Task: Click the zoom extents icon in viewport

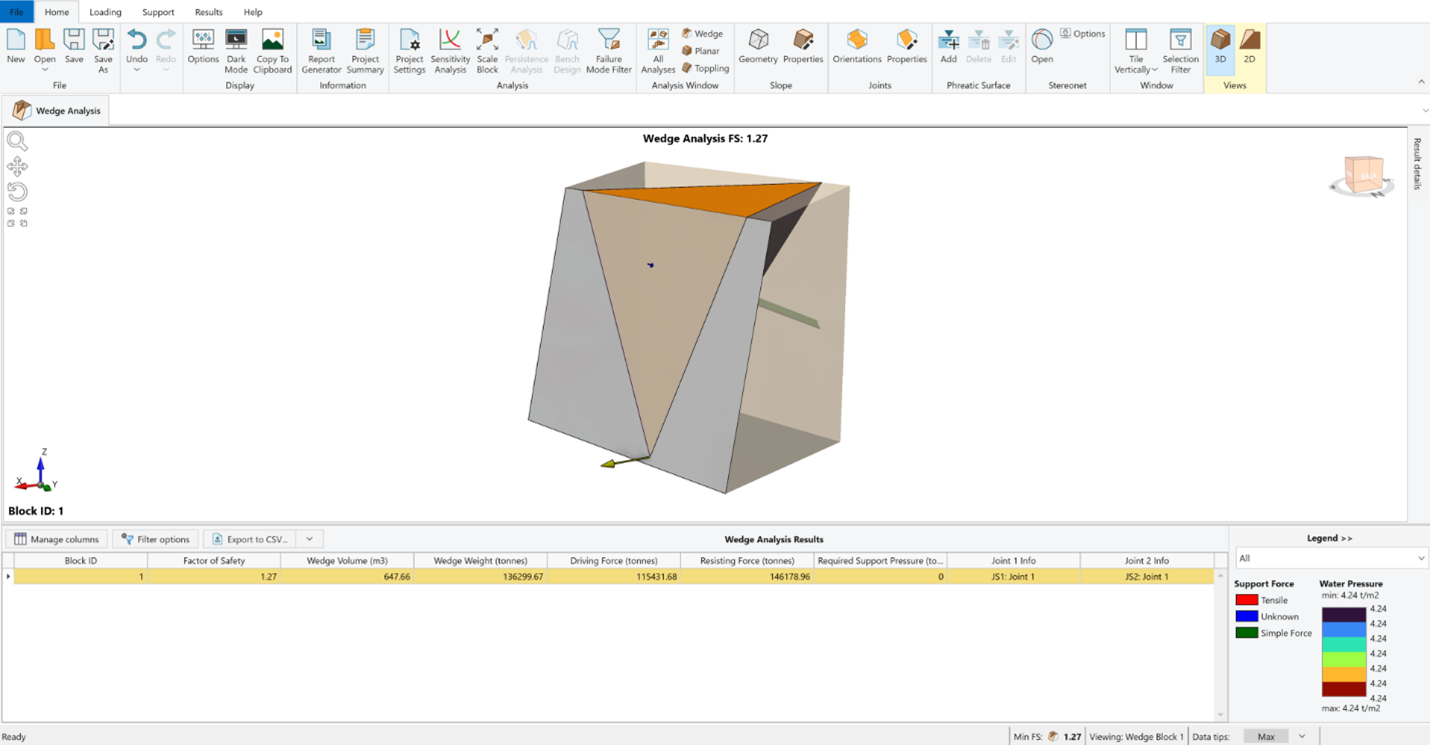Action: click(17, 217)
